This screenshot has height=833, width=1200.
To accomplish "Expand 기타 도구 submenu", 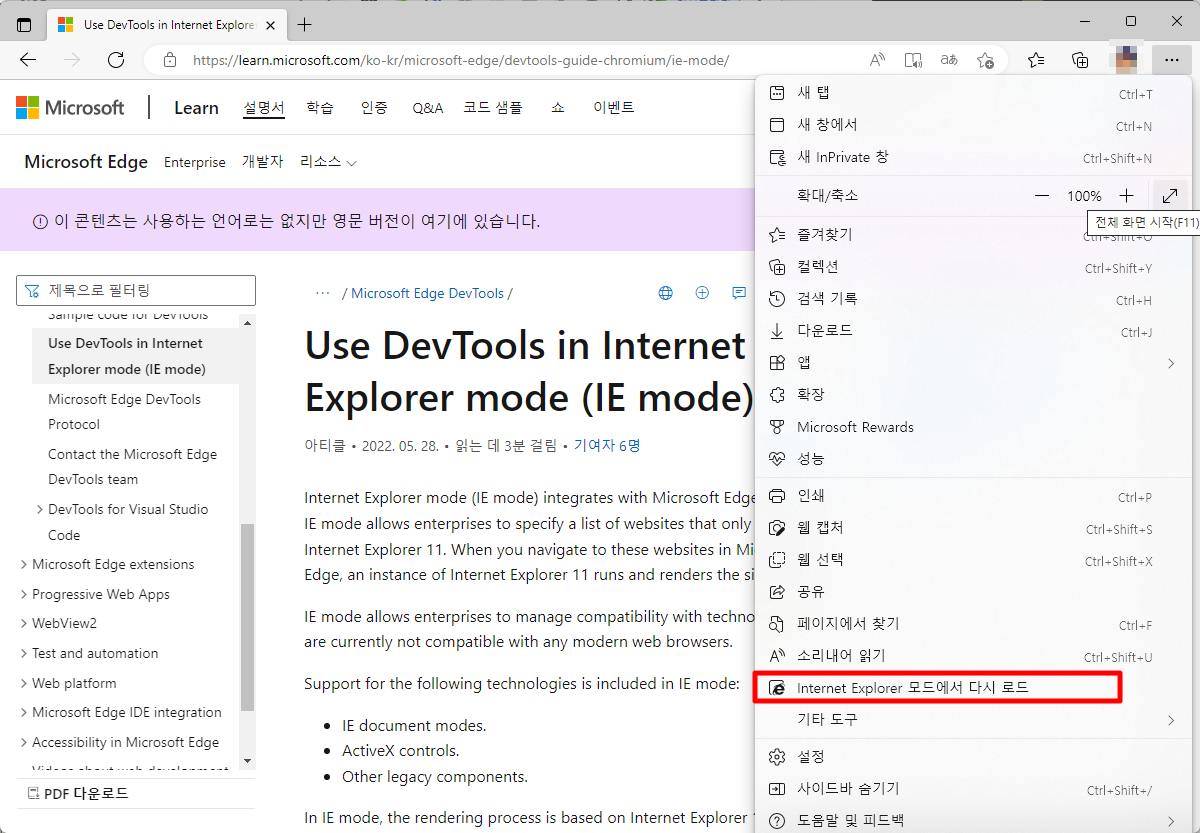I will click(975, 720).
